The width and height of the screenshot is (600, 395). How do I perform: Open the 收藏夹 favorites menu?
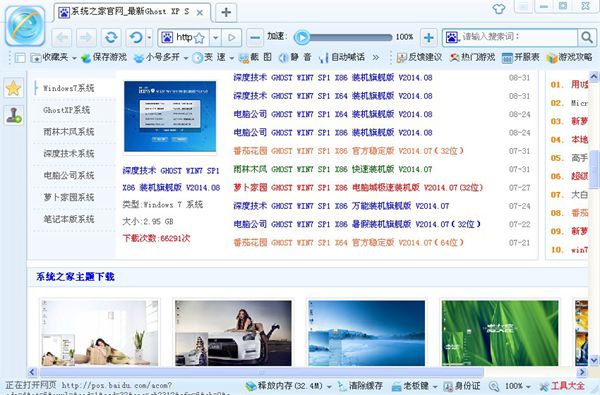pyautogui.click(x=54, y=57)
